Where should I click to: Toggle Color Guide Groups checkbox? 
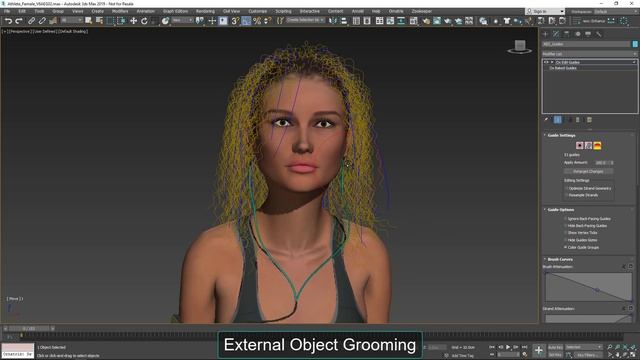(x=566, y=247)
